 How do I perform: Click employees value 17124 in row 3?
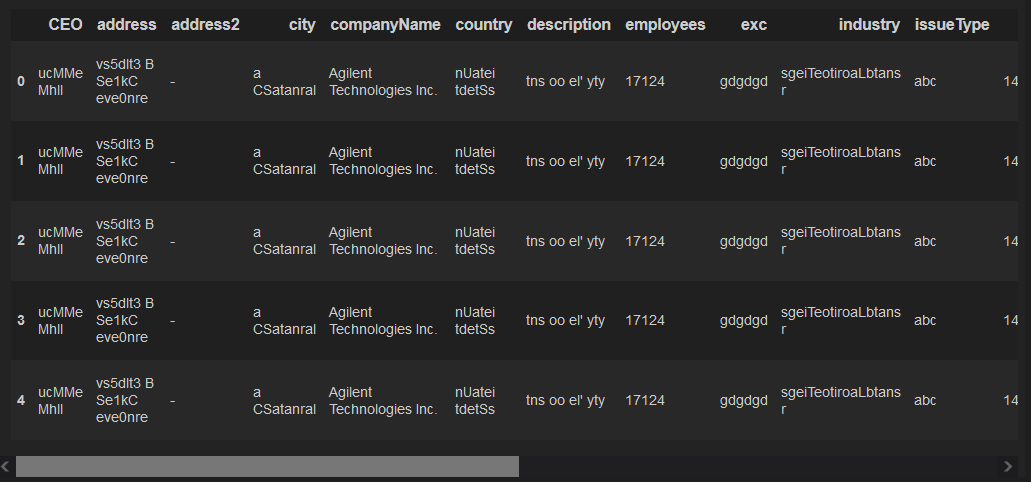645,321
